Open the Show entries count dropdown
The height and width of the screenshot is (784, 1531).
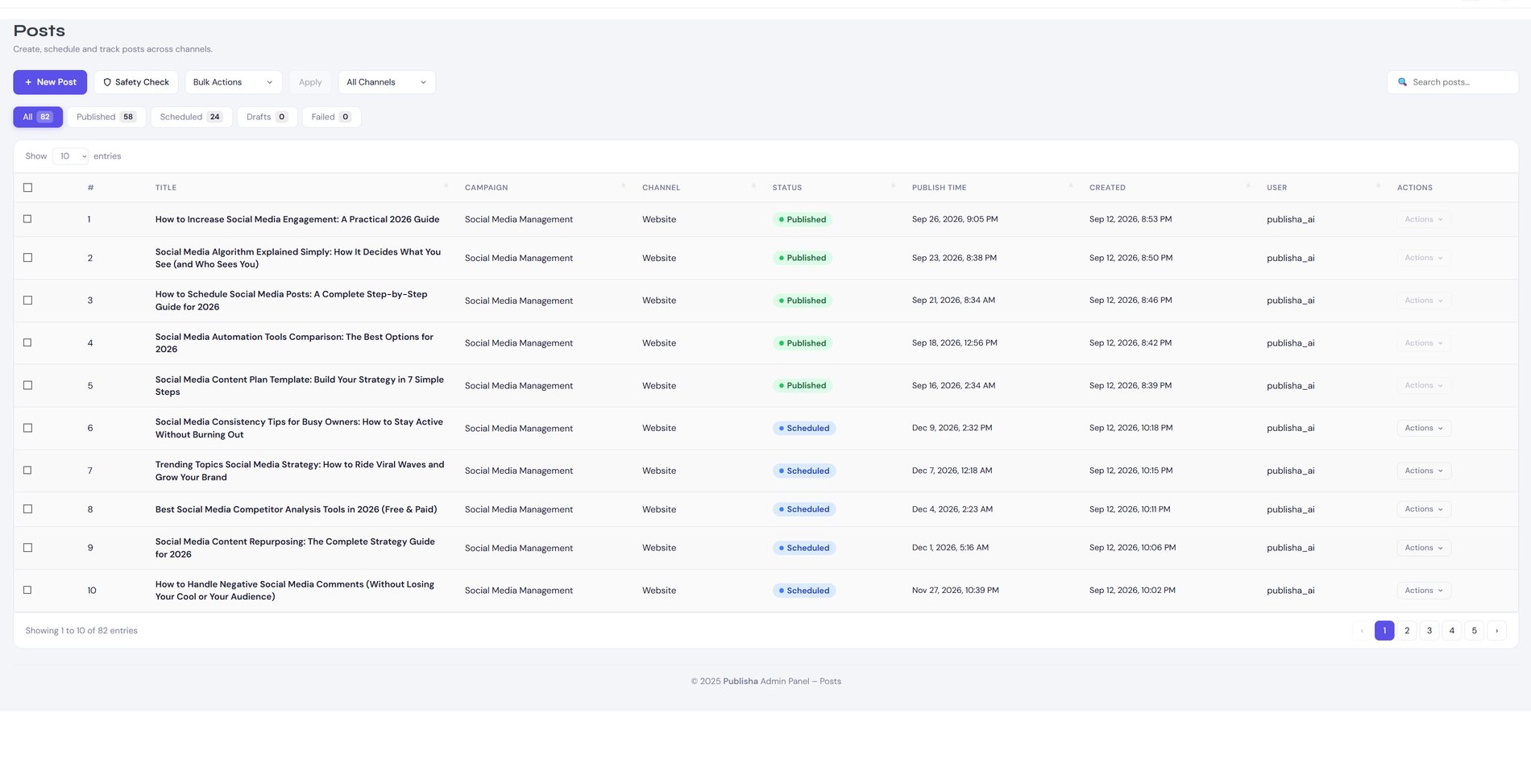point(71,156)
